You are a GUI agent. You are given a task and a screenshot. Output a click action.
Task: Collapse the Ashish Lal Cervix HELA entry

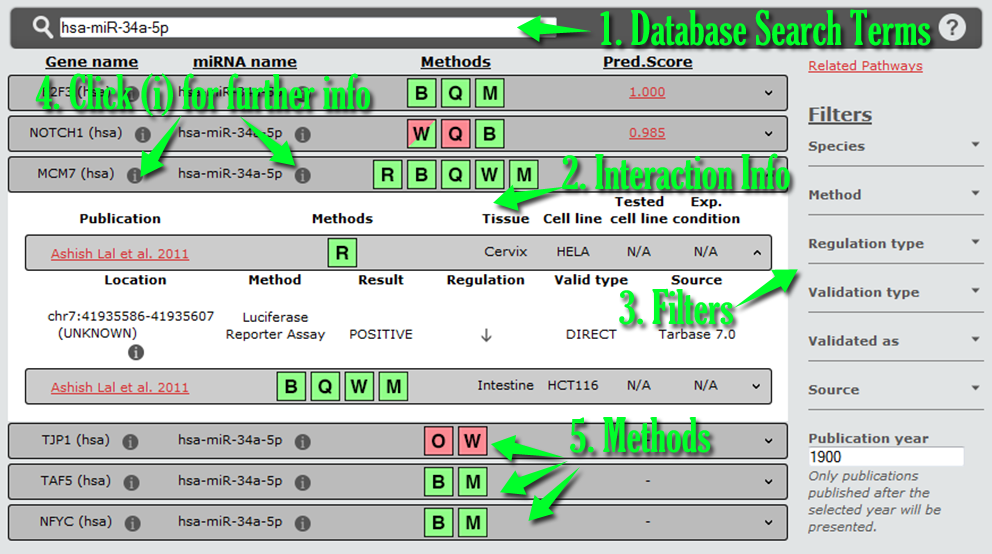click(755, 253)
